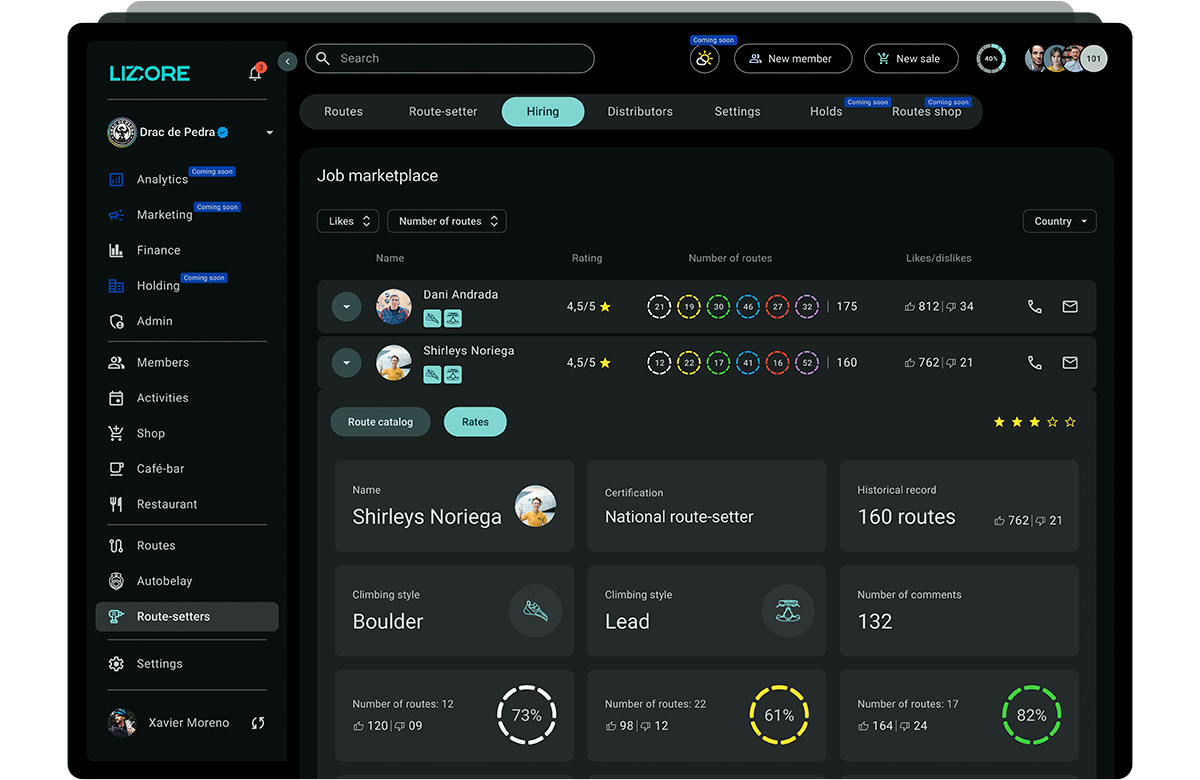Image resolution: width=1200 pixels, height=780 pixels.
Task: Open Analytics in the sidebar
Action: (162, 180)
